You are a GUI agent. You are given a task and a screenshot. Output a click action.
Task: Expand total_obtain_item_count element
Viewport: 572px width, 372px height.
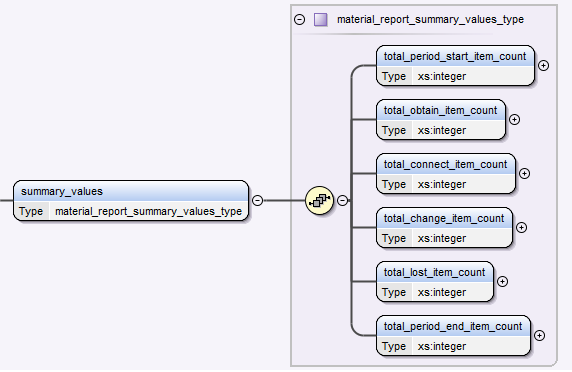pyautogui.click(x=514, y=119)
